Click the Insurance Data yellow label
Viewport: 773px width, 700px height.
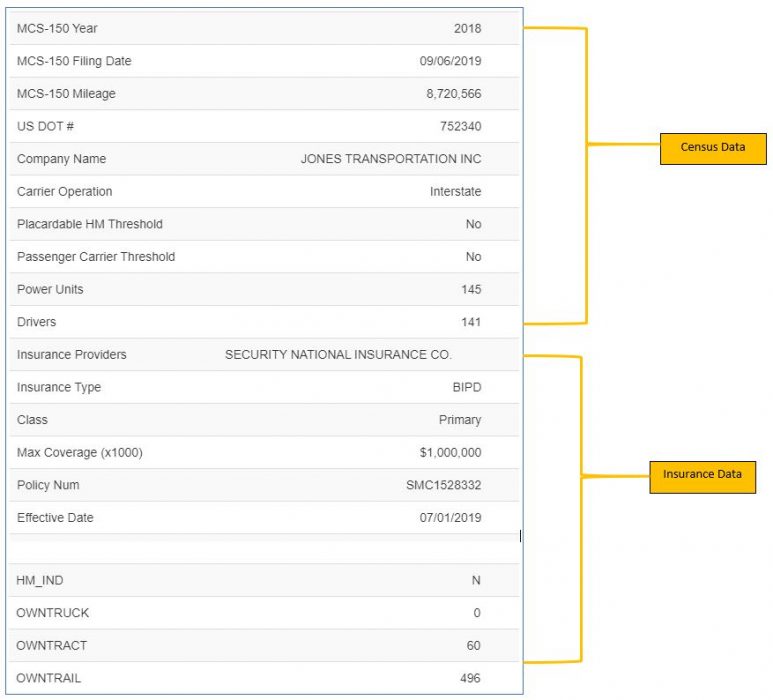[702, 475]
